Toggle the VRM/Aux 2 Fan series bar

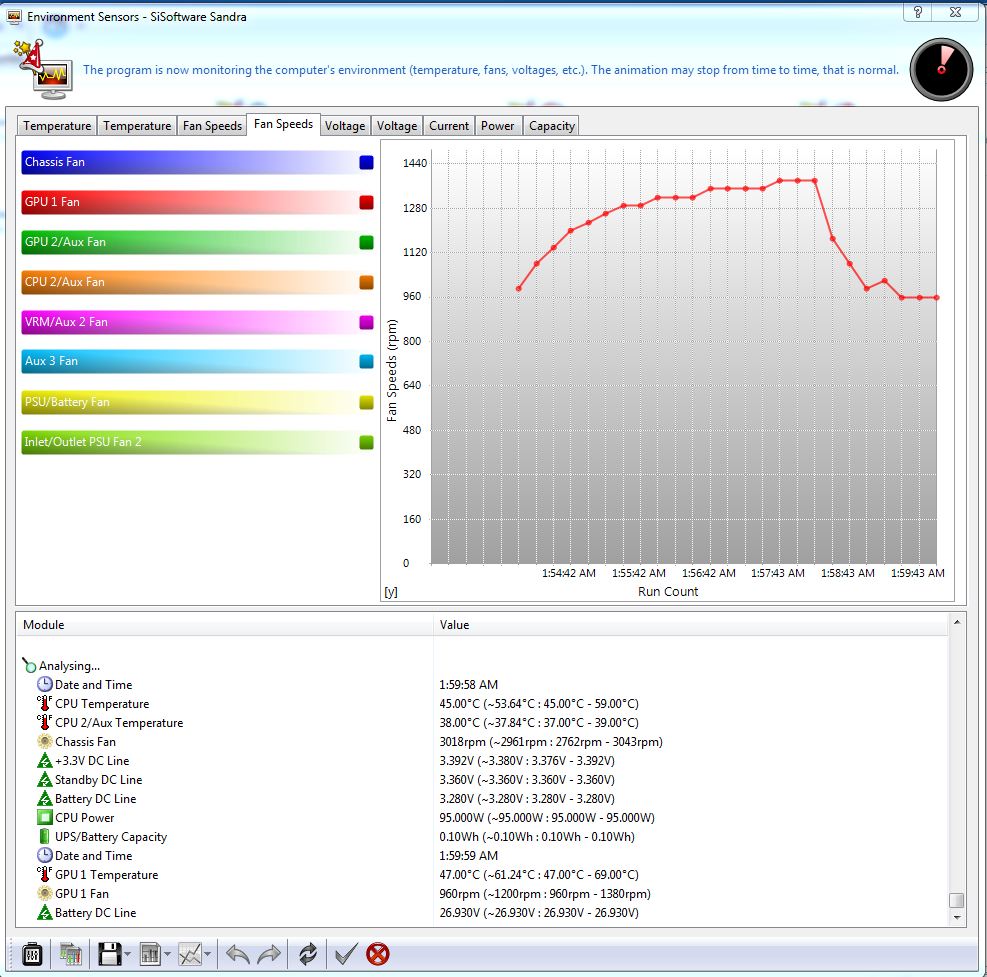[198, 322]
